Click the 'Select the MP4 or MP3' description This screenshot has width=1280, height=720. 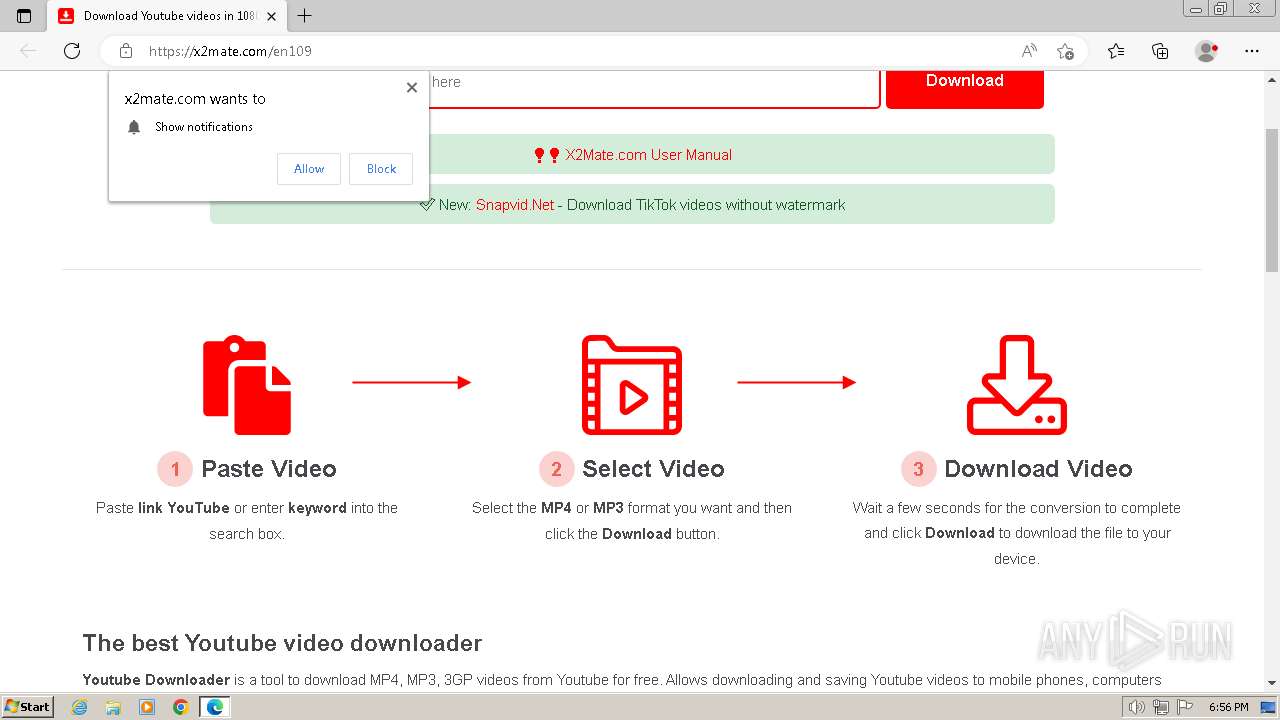tap(632, 521)
